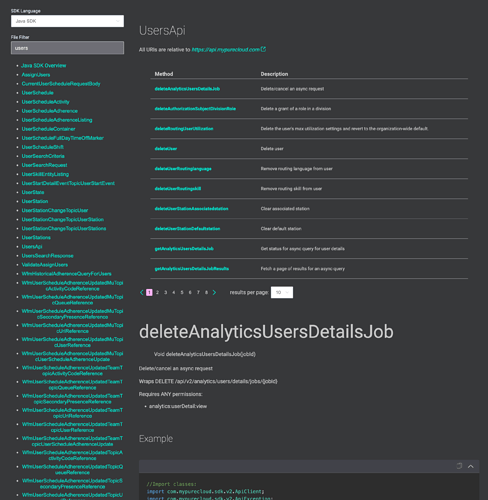Open UserScheduleShift sidebar entry
Image resolution: width=488 pixels, height=500 pixels.
pos(43,147)
